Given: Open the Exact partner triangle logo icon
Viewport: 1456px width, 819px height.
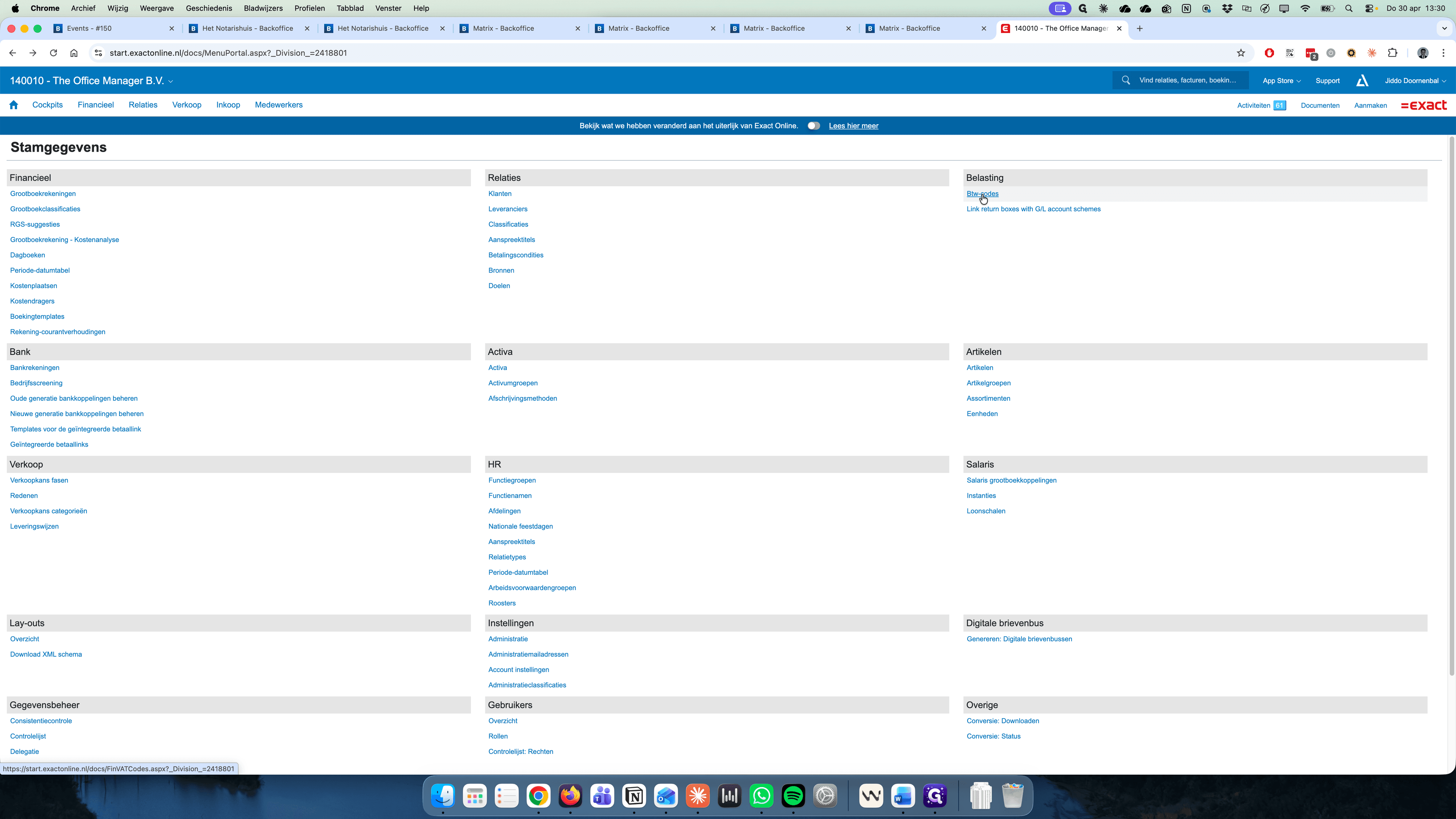Looking at the screenshot, I should [x=1362, y=81].
